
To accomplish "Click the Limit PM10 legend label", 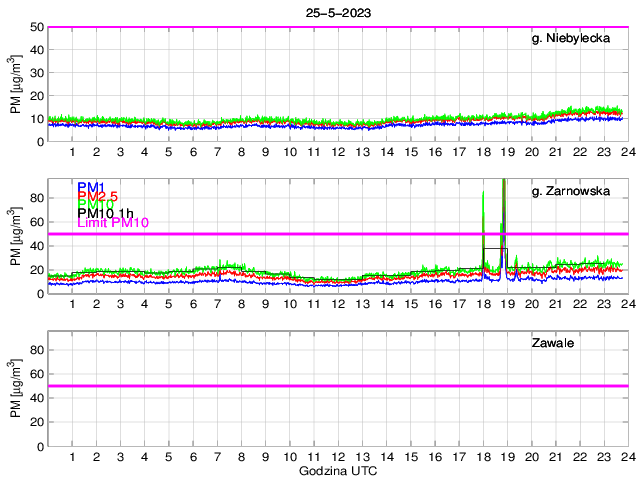I will 112,223.
